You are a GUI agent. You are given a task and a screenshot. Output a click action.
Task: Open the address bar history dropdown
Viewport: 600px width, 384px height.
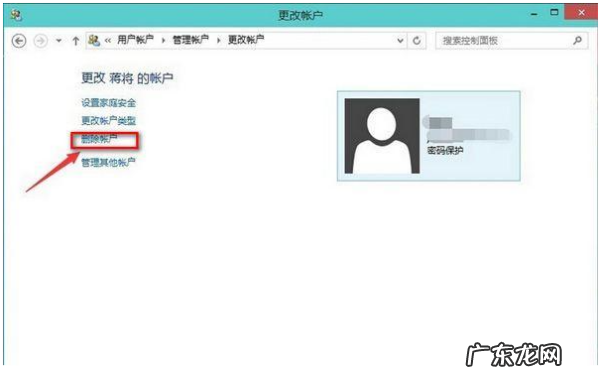(400, 40)
